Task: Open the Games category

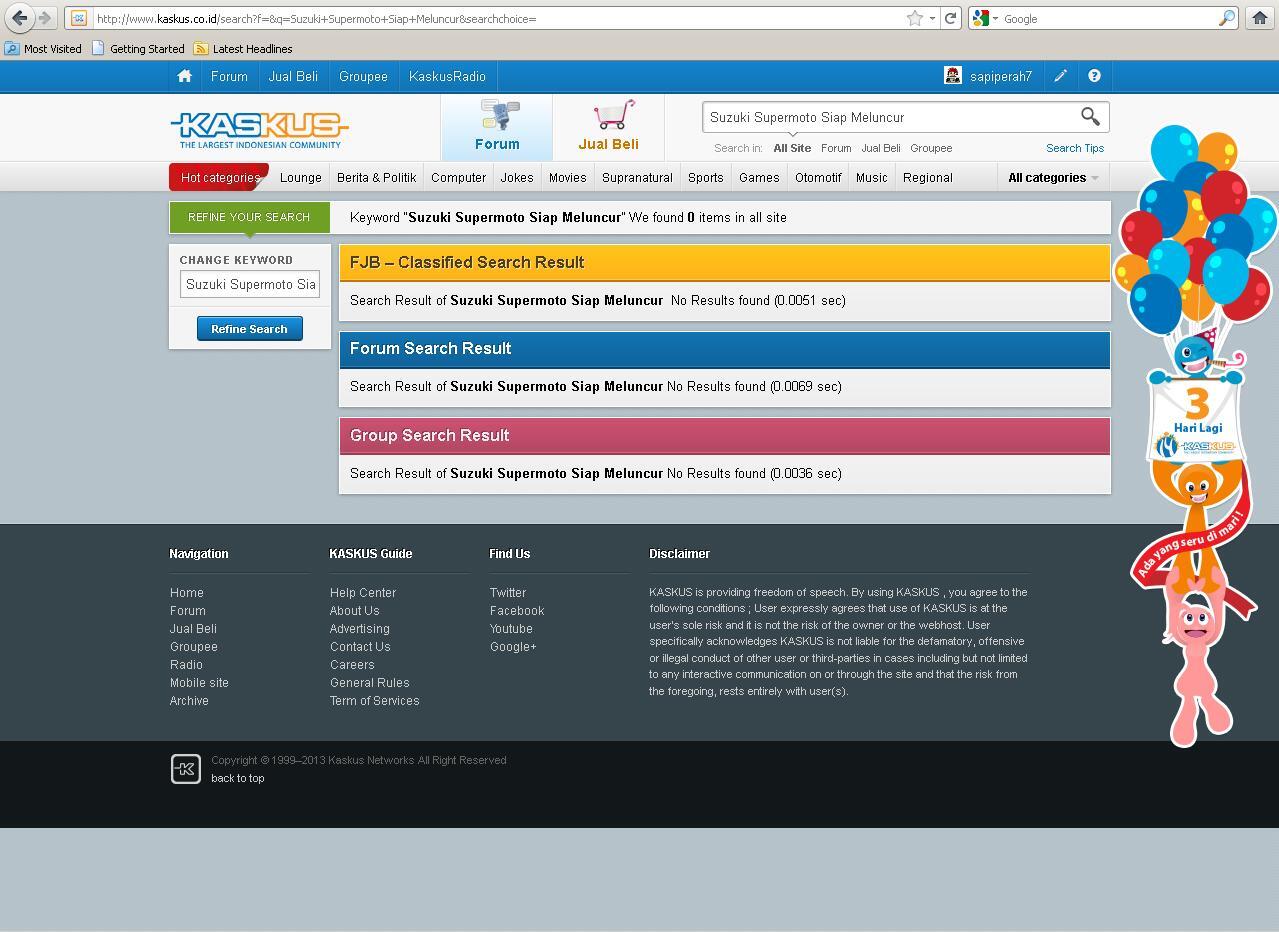Action: (x=759, y=177)
